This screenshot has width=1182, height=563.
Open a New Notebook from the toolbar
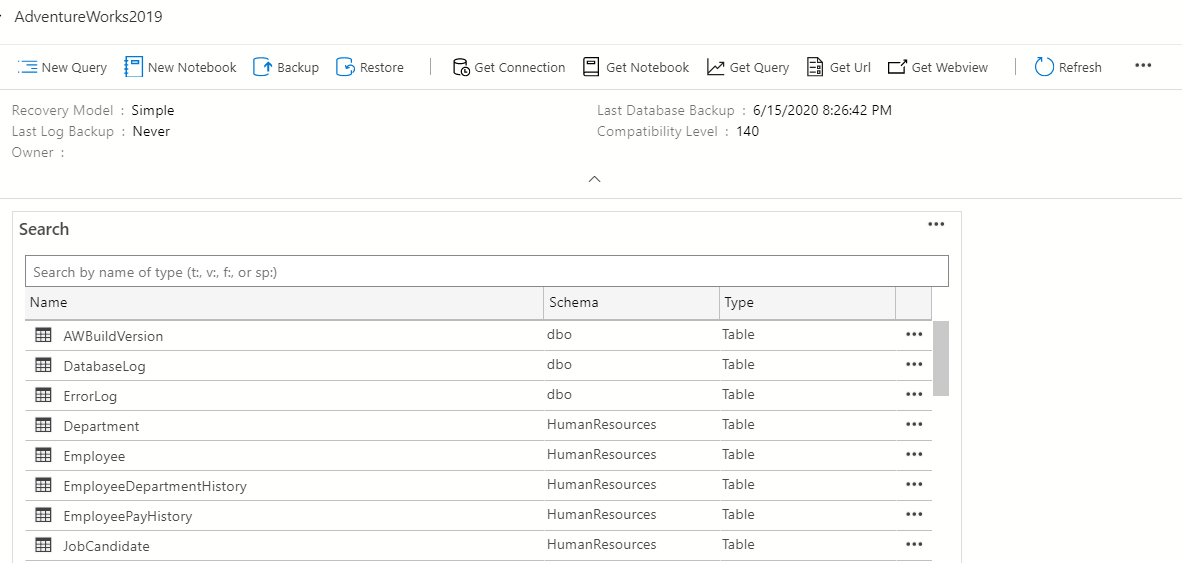[134, 67]
